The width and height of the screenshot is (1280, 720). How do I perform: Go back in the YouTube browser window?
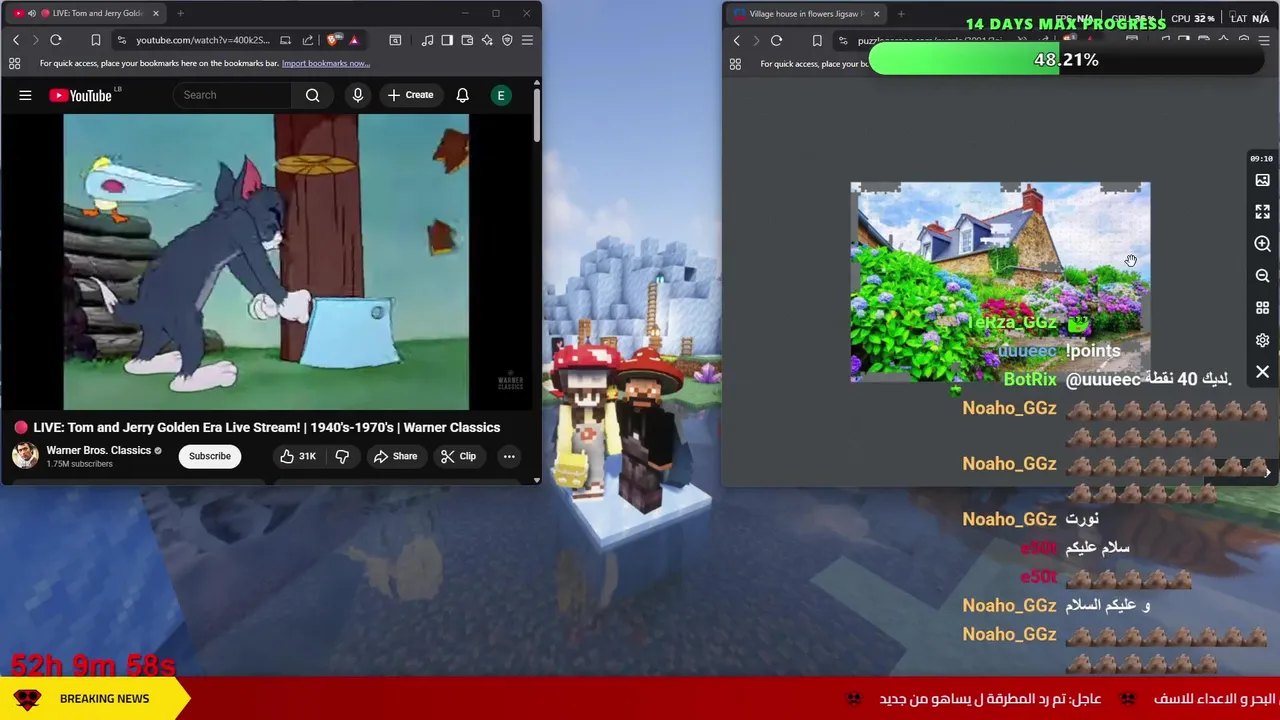[x=16, y=40]
